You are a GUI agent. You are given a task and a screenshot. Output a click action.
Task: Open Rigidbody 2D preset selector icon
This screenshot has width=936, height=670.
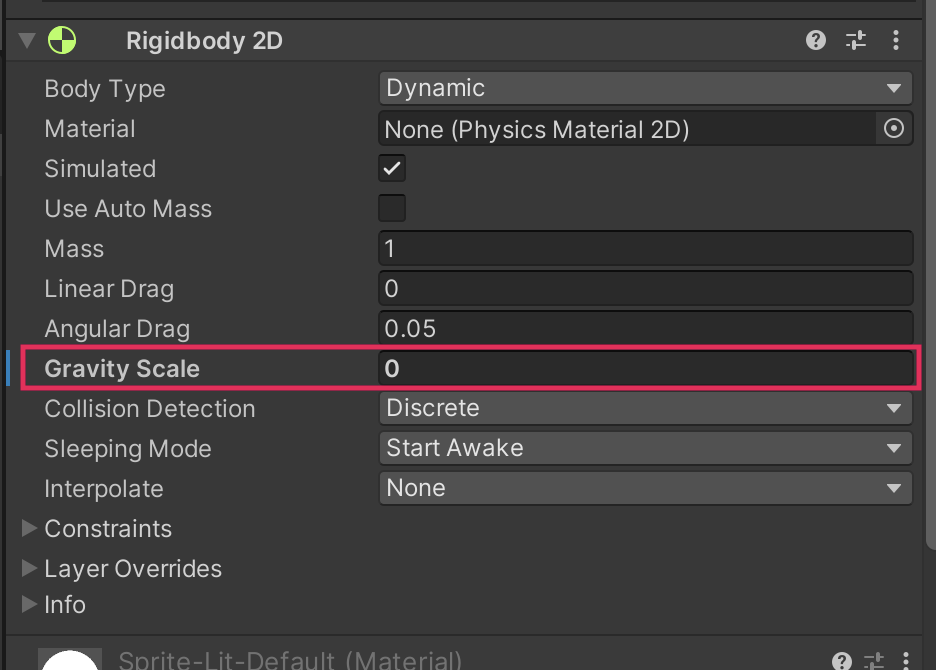click(x=856, y=41)
